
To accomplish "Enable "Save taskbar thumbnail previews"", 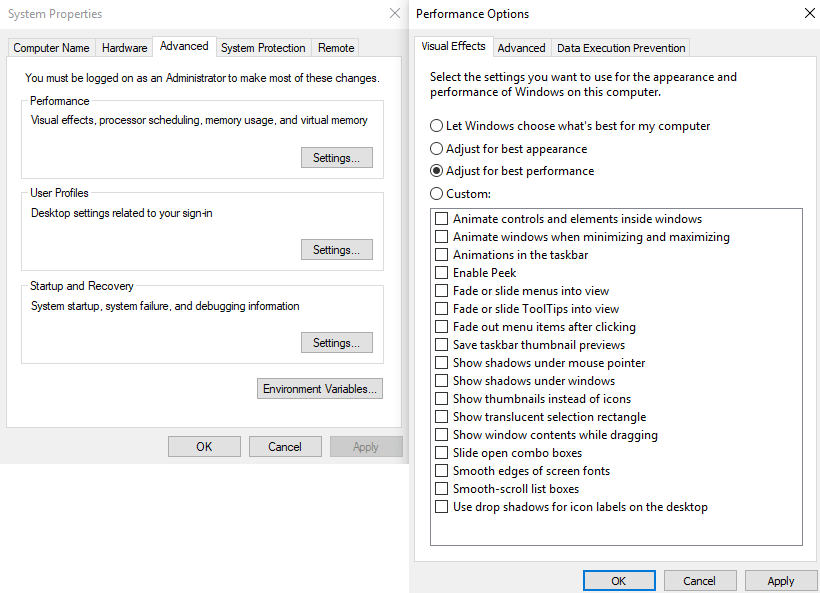I will [441, 344].
